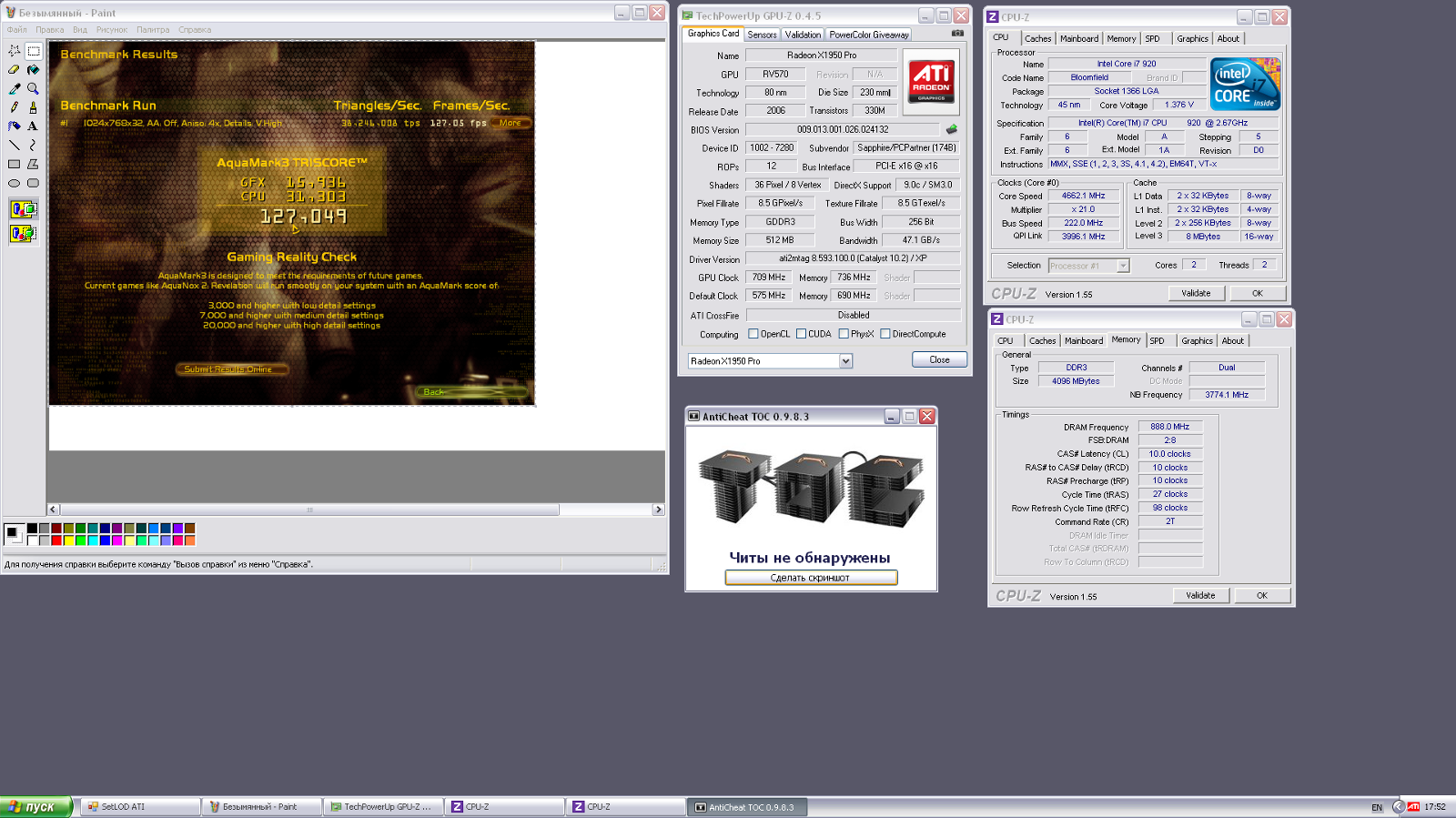Select the Free-Form Select tool in Paint
The width and height of the screenshot is (1456, 818).
pos(14,51)
